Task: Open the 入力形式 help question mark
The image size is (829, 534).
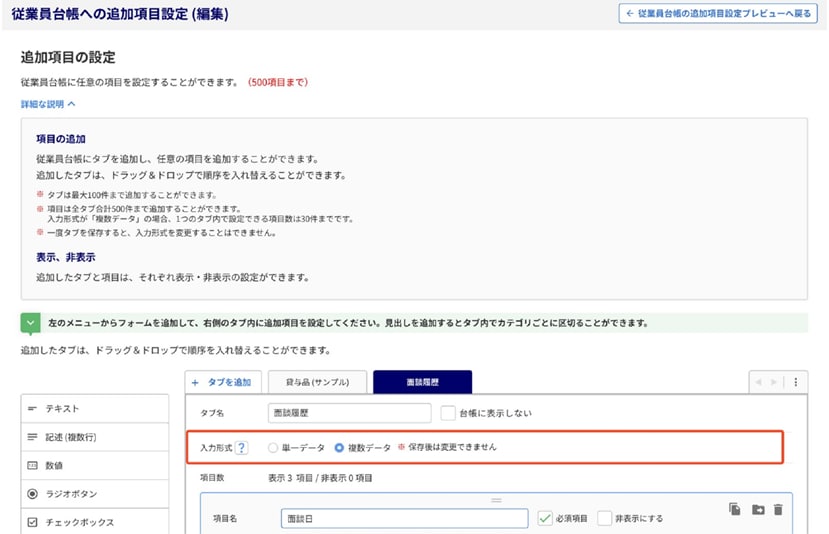Action: coord(241,448)
